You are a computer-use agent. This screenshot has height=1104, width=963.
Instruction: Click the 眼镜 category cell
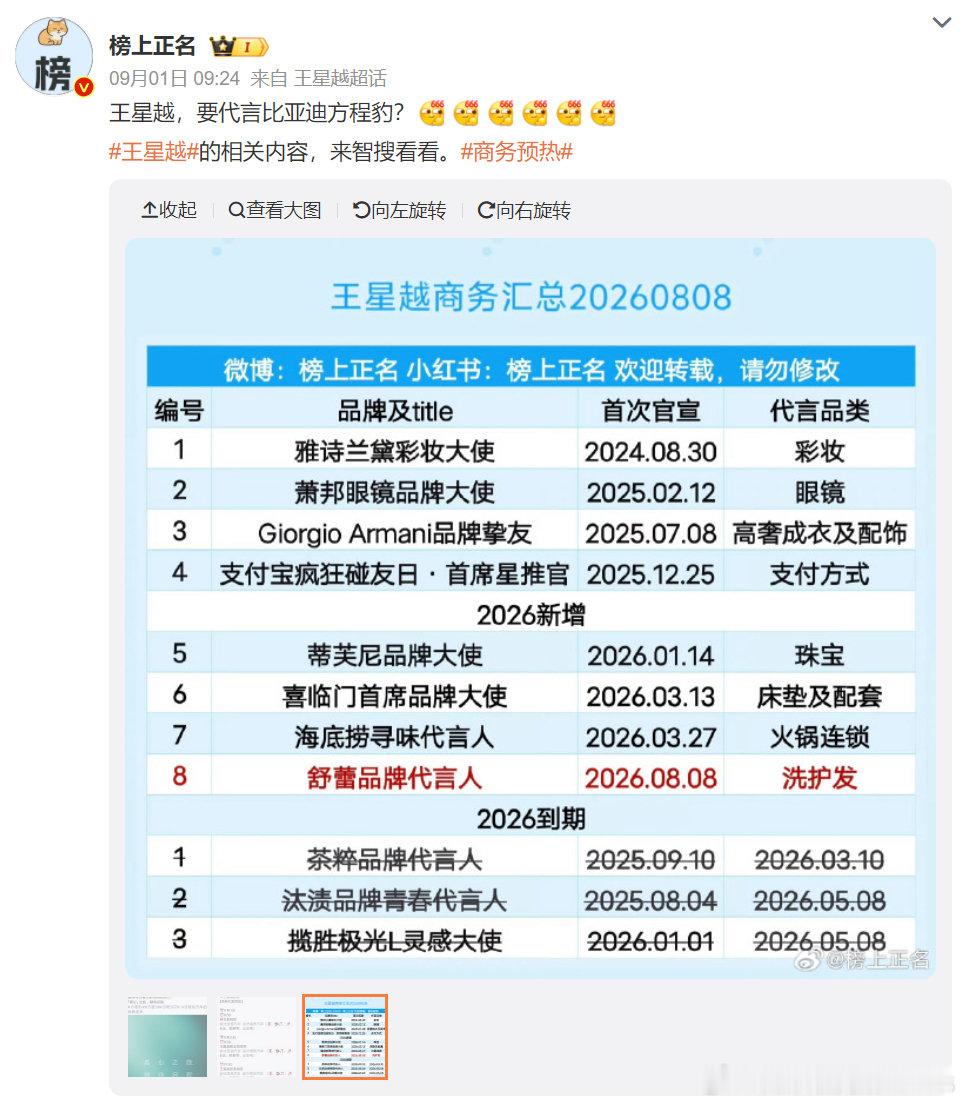[819, 491]
